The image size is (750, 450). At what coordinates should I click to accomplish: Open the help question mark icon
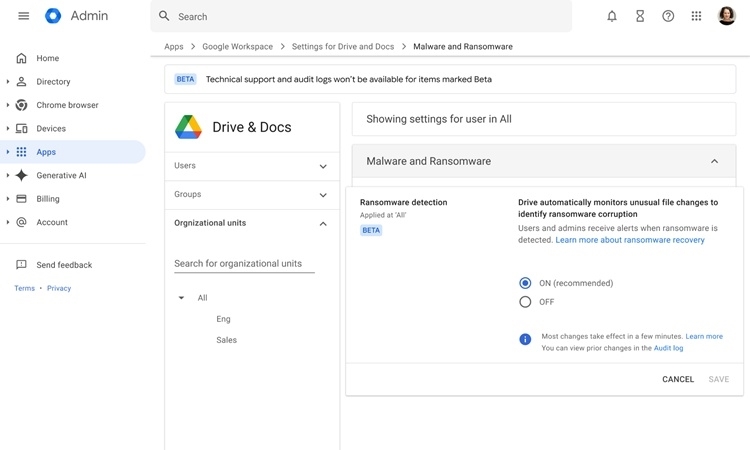point(668,16)
